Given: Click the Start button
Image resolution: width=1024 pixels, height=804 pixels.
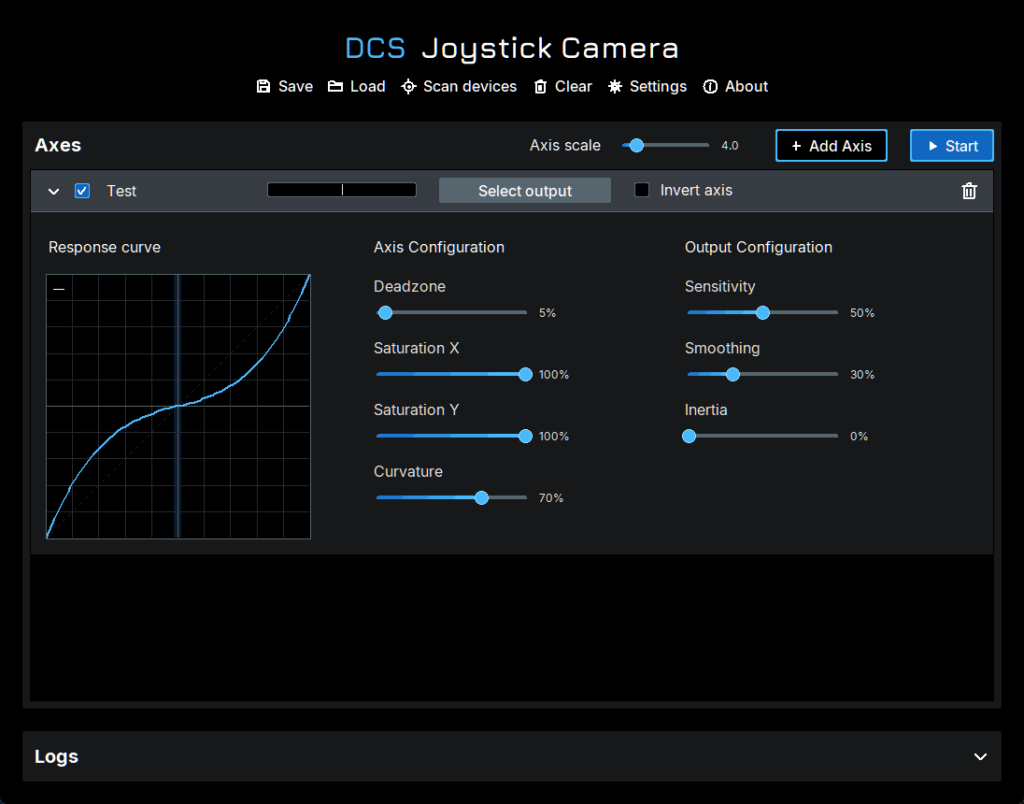Looking at the screenshot, I should 952,146.
